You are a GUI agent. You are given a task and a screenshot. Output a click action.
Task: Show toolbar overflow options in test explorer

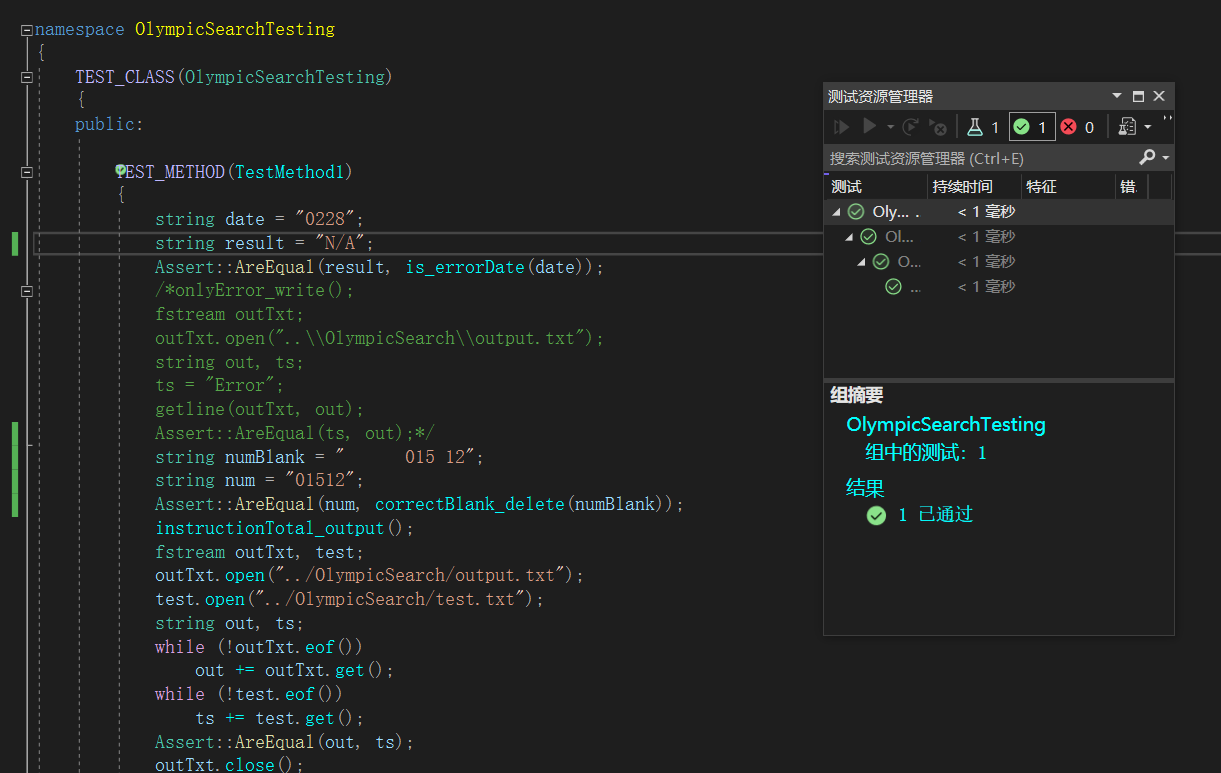[x=1167, y=119]
